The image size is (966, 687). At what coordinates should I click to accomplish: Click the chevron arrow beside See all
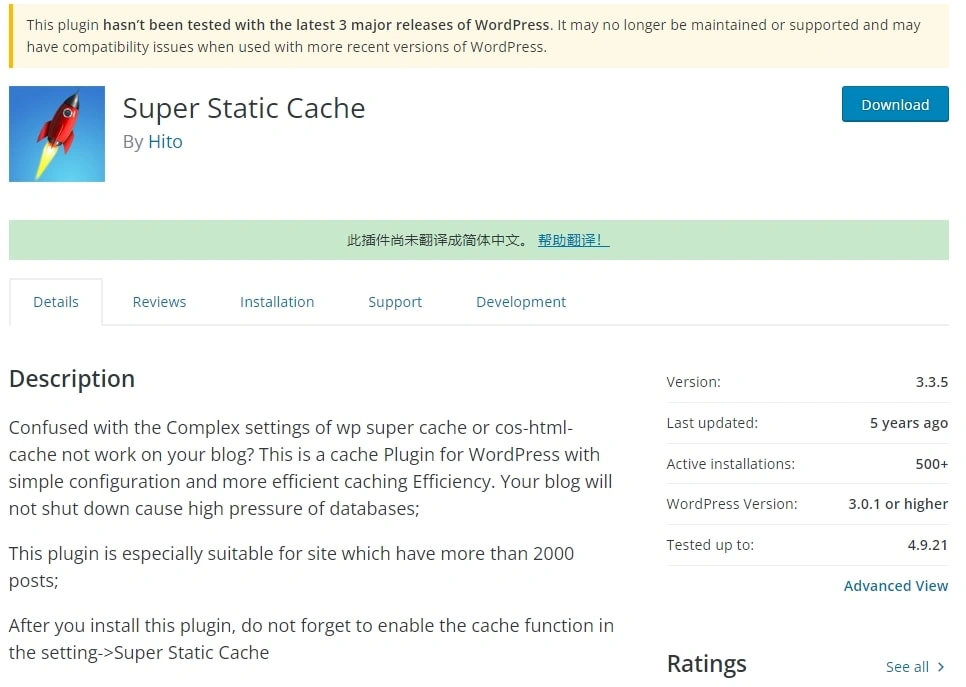[x=941, y=667]
